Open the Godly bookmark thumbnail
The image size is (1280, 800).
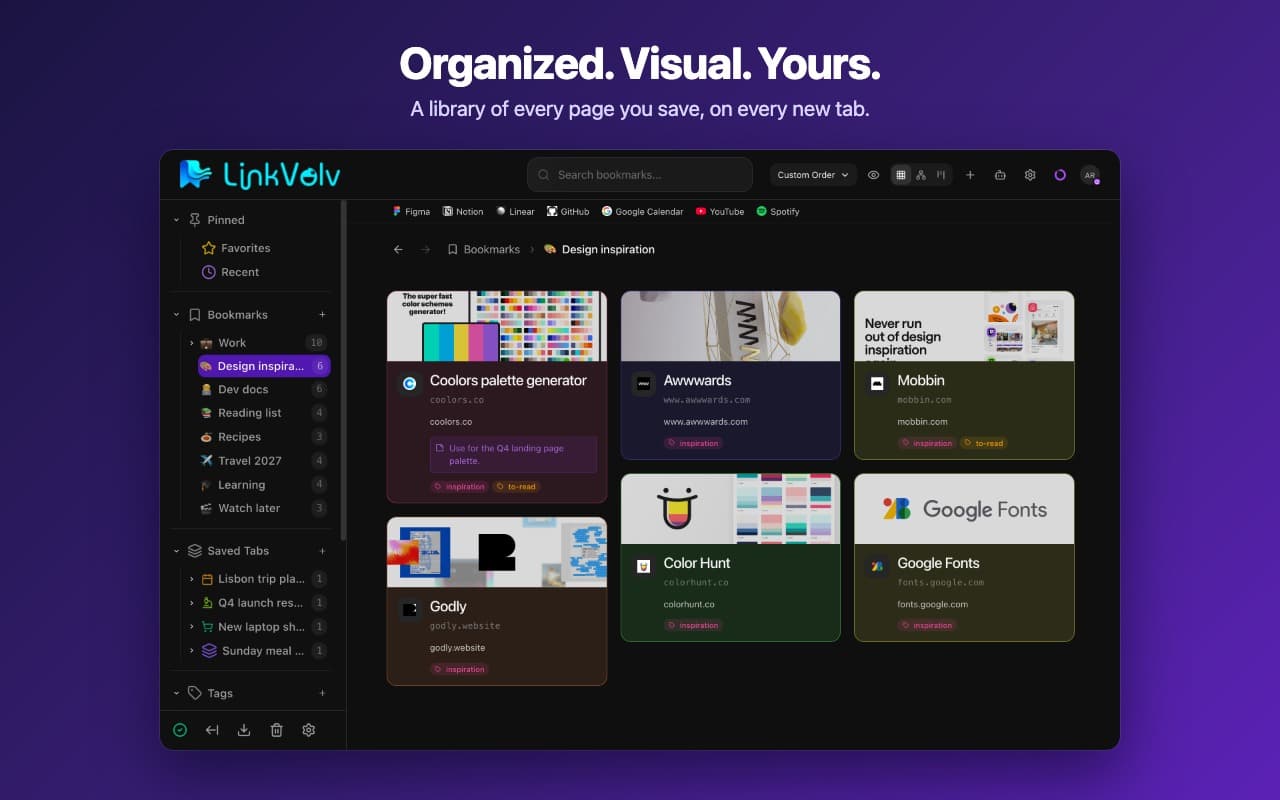[497, 552]
